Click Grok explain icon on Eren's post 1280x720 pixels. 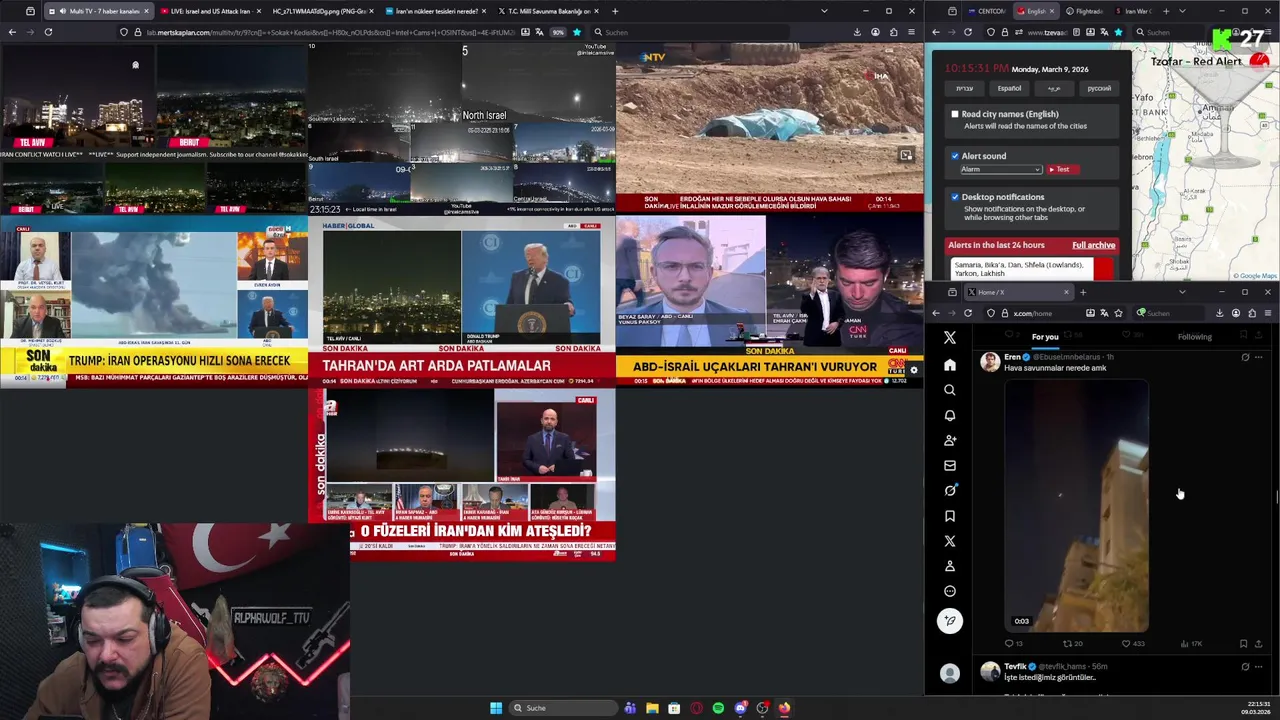tap(1245, 357)
